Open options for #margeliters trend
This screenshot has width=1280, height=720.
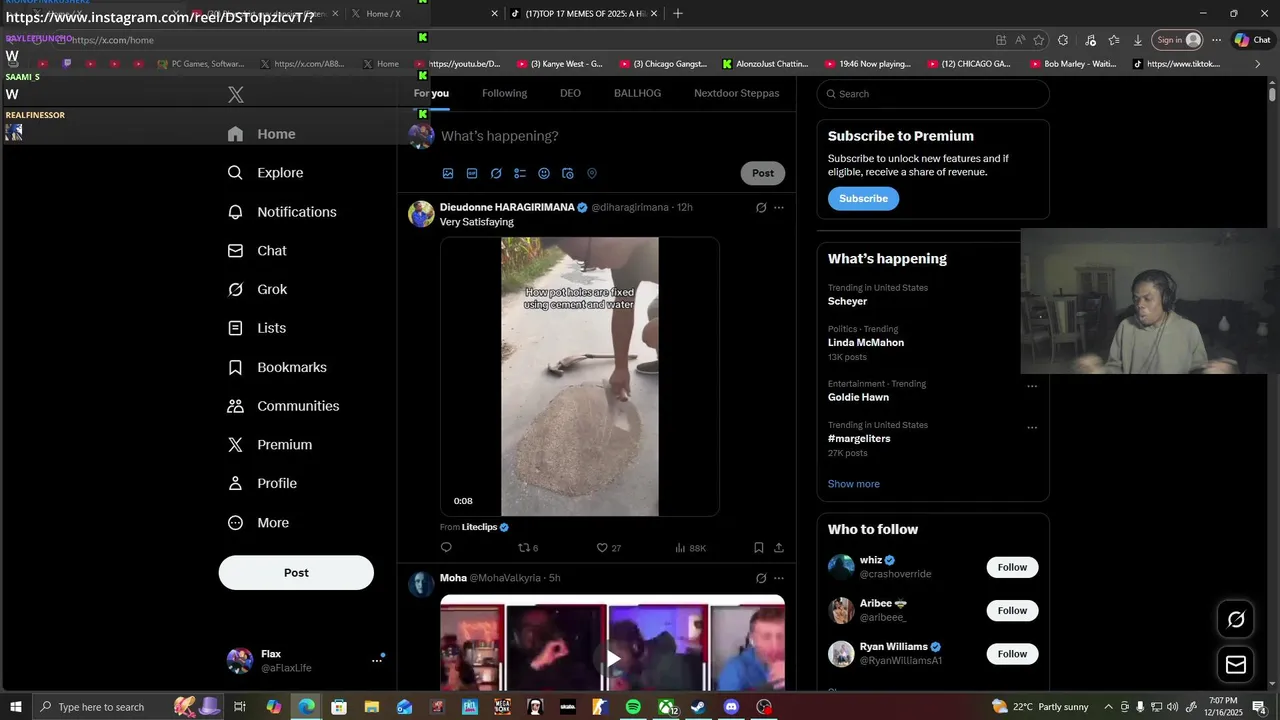(x=1032, y=428)
